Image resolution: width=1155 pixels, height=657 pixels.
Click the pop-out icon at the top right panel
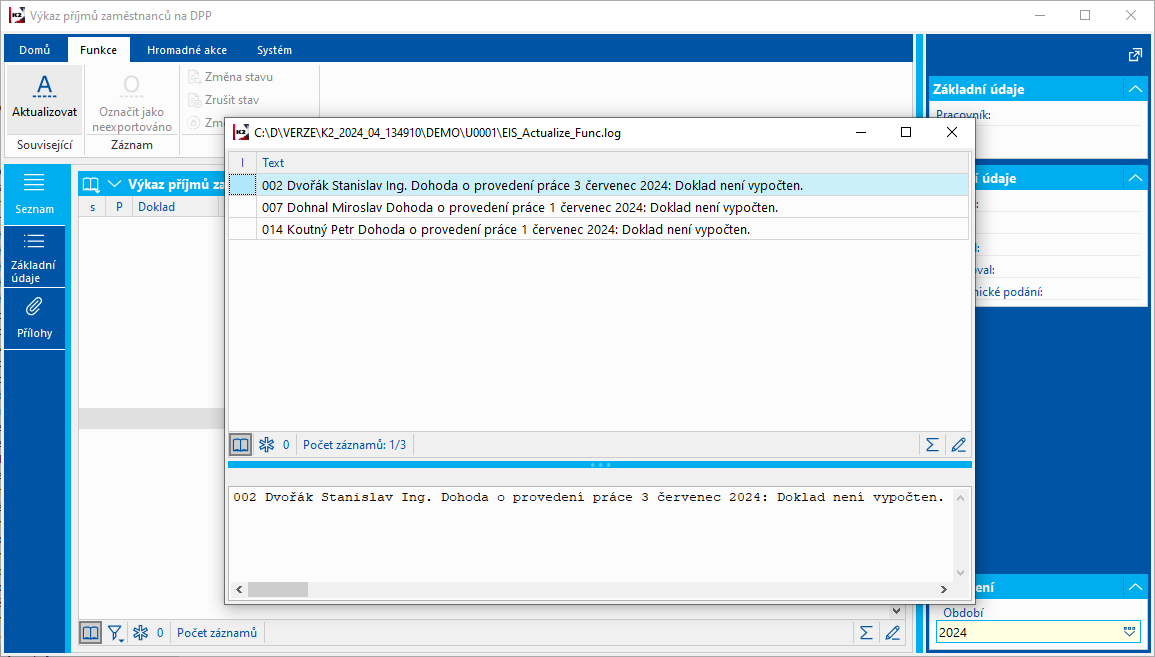pyautogui.click(x=1135, y=55)
